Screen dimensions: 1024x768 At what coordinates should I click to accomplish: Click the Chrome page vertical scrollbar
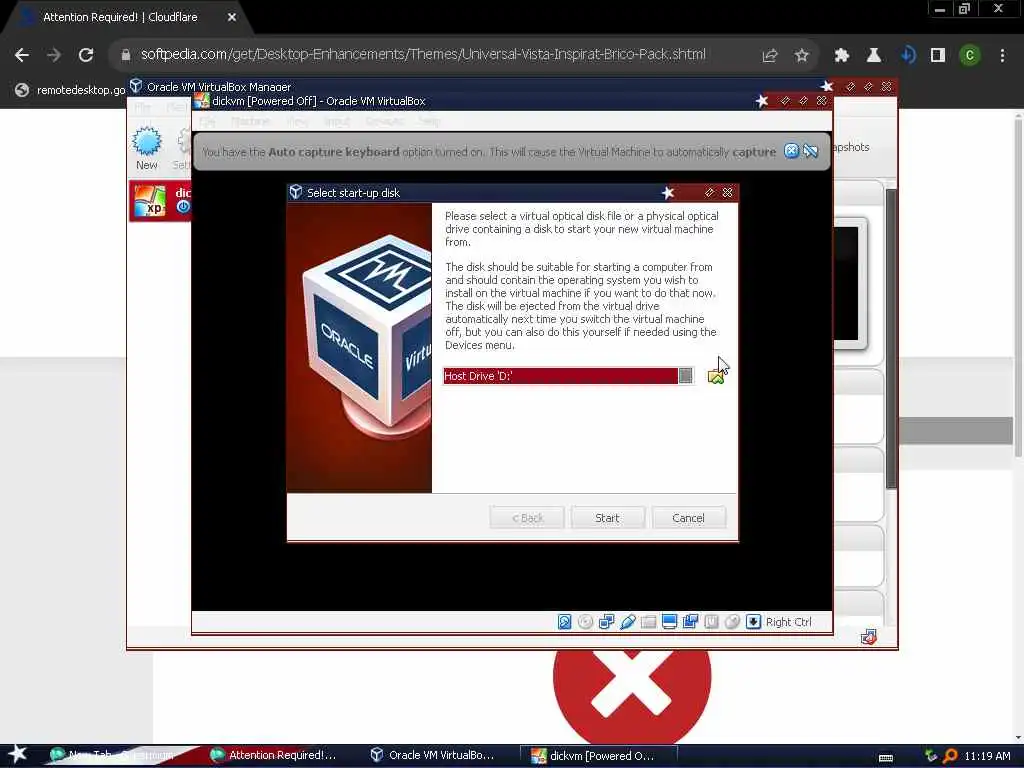[x=1018, y=286]
